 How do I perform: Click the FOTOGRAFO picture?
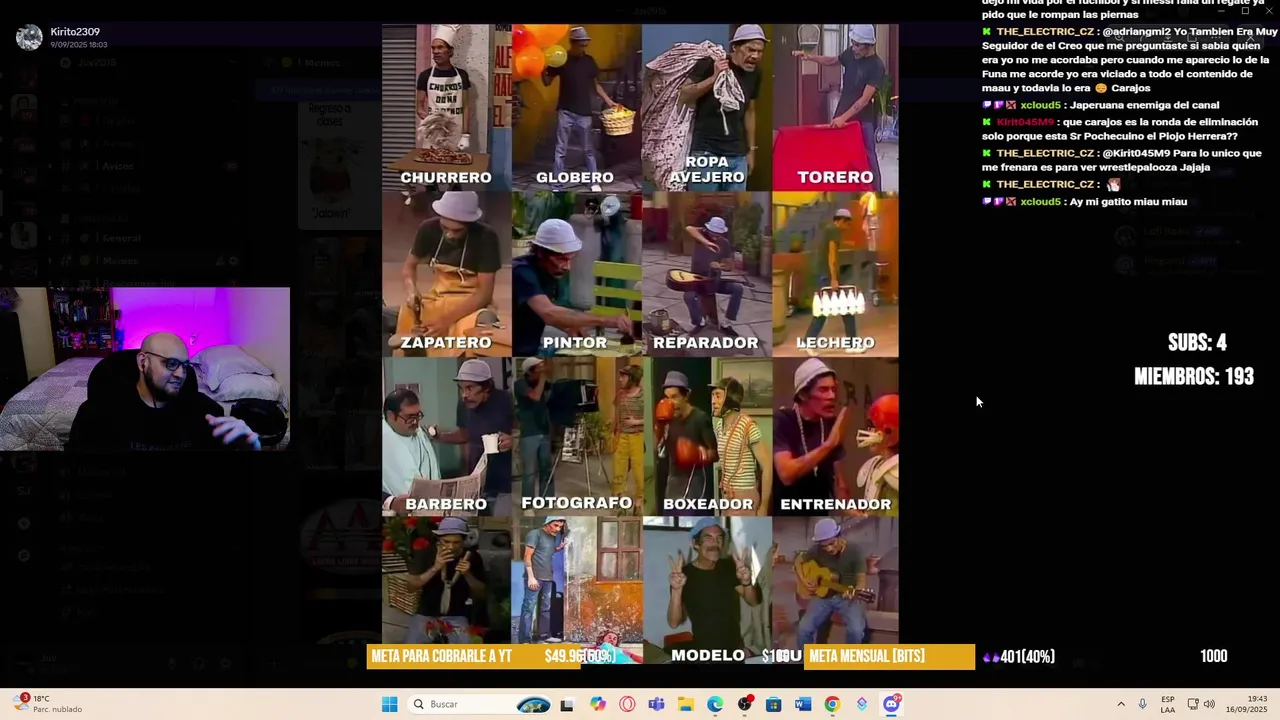pyautogui.click(x=576, y=436)
